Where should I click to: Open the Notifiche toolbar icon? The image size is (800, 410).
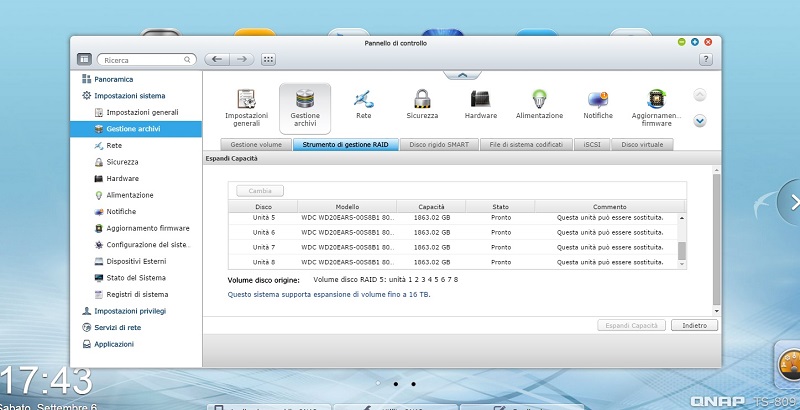(x=598, y=100)
